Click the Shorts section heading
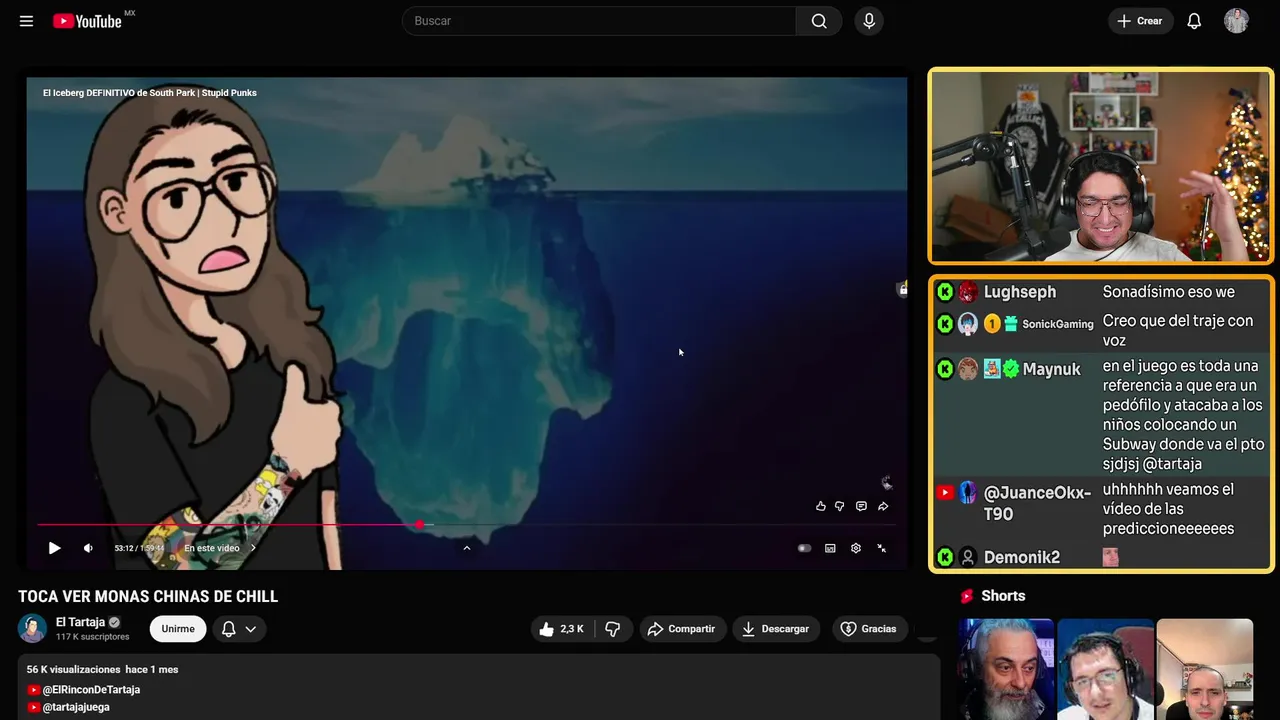 click(x=1003, y=596)
